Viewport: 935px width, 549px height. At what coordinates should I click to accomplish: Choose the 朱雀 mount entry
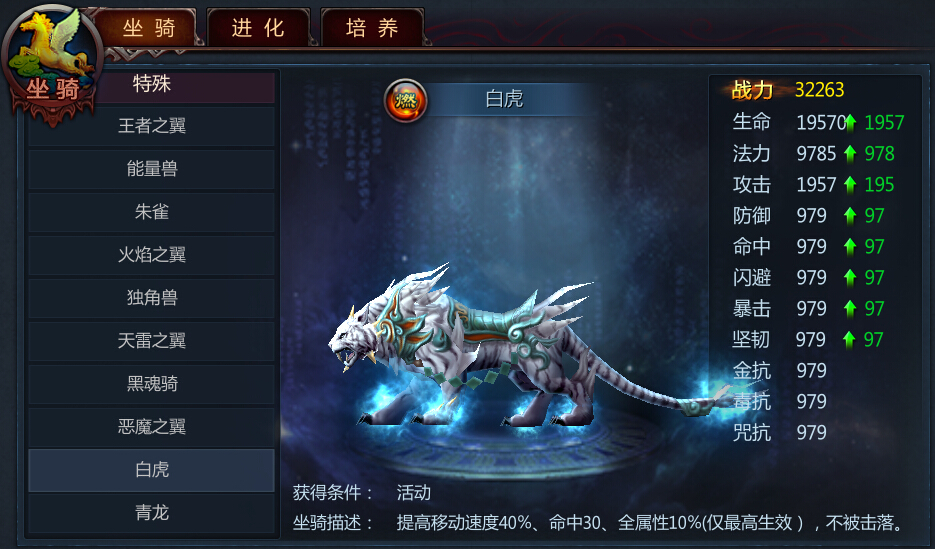pyautogui.click(x=151, y=212)
